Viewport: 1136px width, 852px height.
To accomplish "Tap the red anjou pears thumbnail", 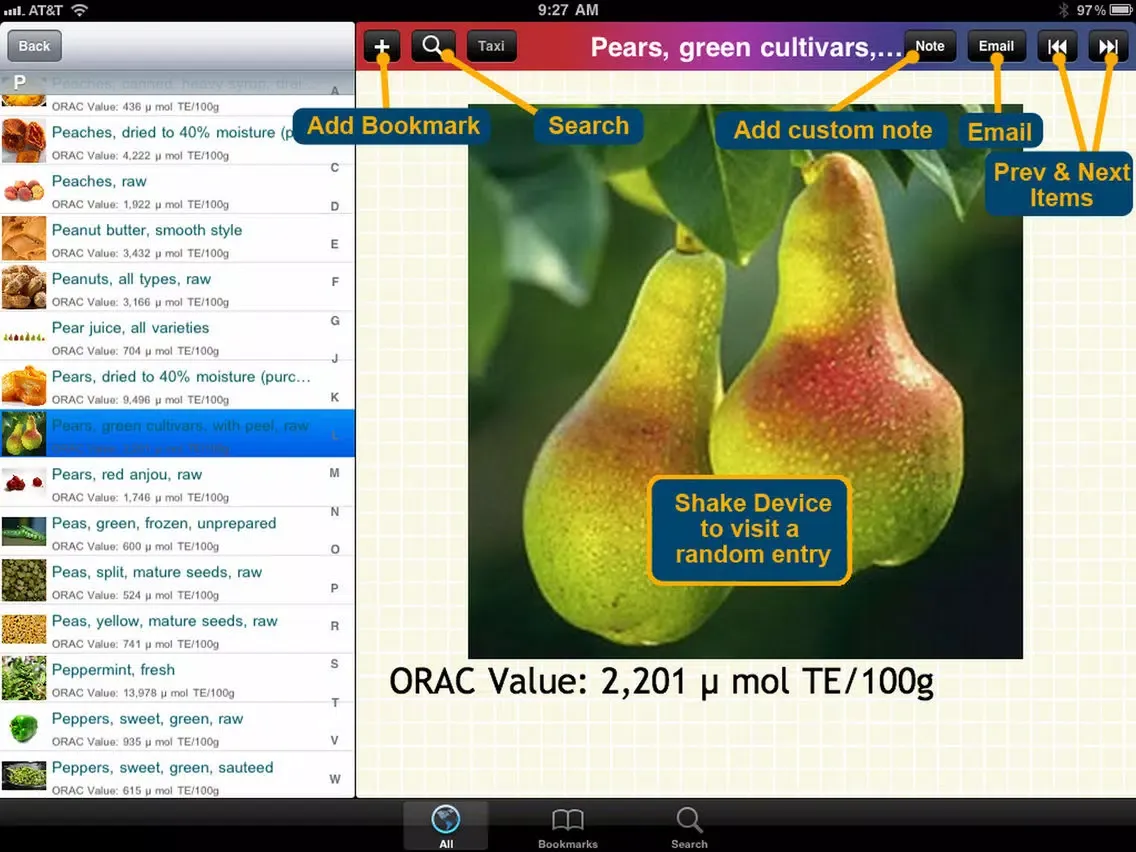I will 24,483.
